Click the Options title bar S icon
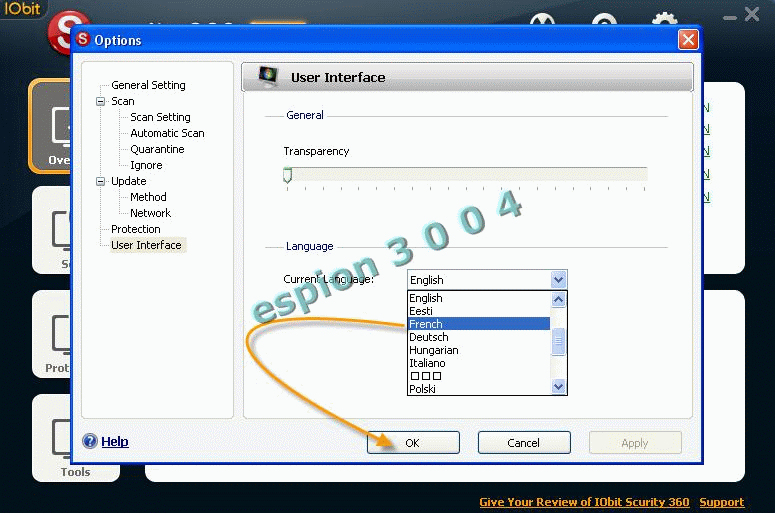775x513 pixels. pyautogui.click(x=83, y=39)
